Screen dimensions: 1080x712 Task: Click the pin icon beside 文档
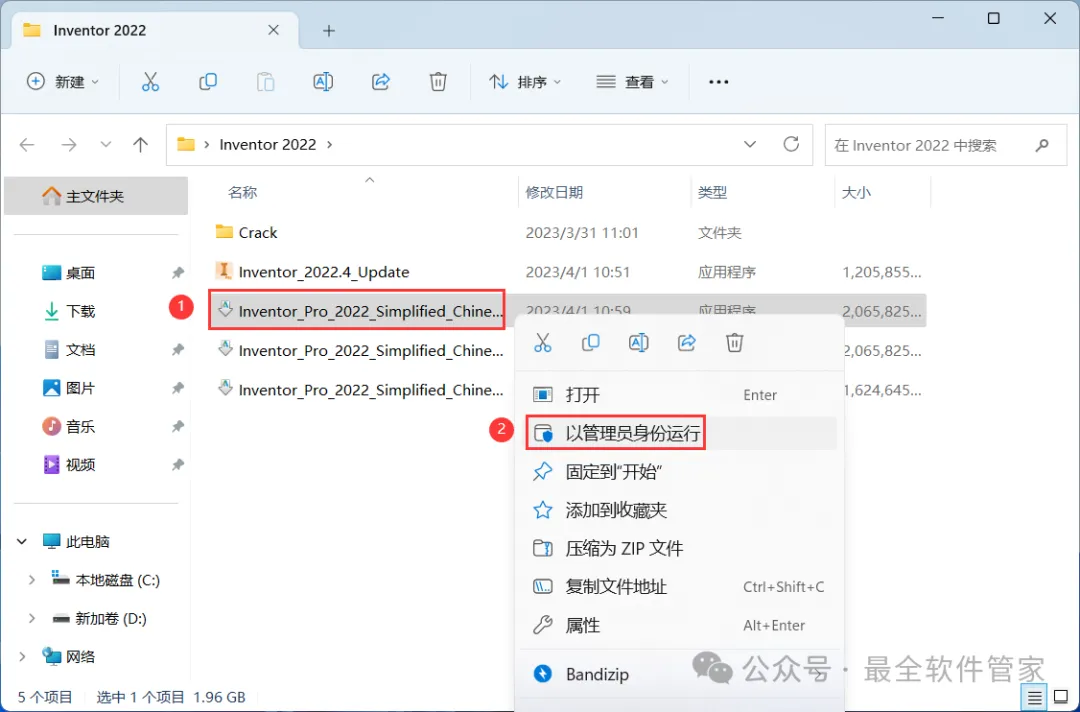click(x=178, y=350)
